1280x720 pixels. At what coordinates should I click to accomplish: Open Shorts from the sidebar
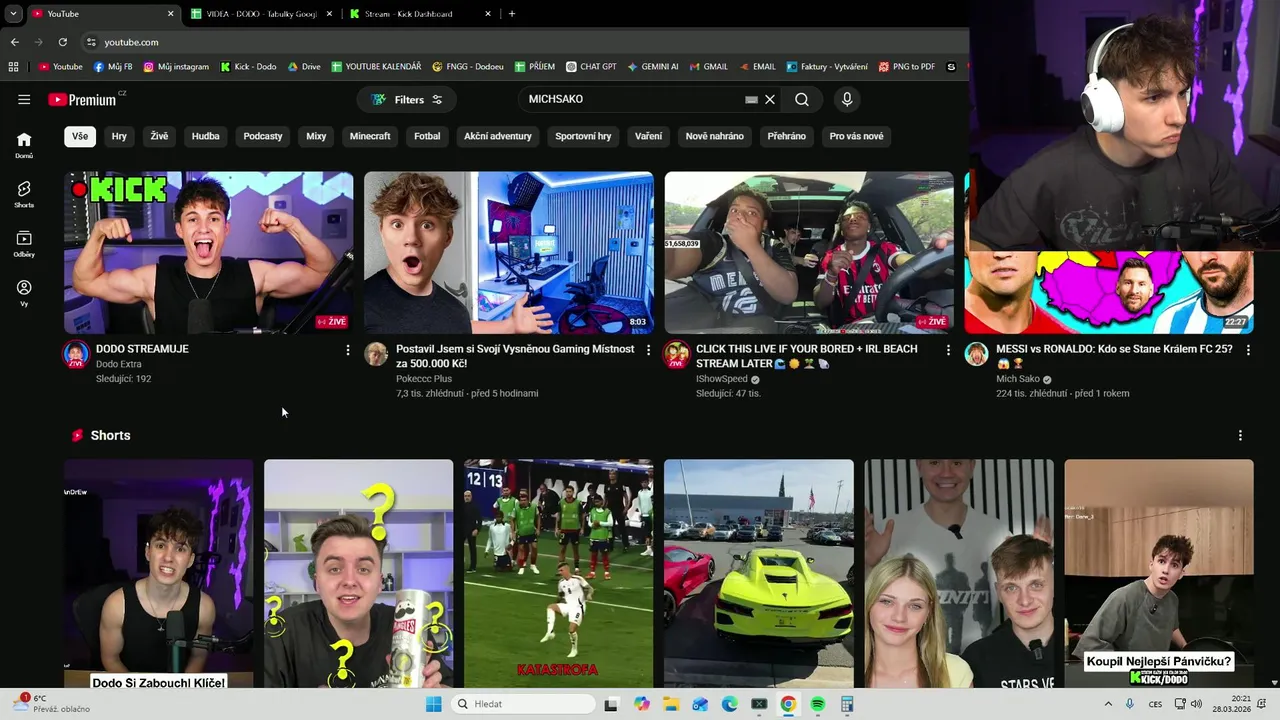click(24, 194)
